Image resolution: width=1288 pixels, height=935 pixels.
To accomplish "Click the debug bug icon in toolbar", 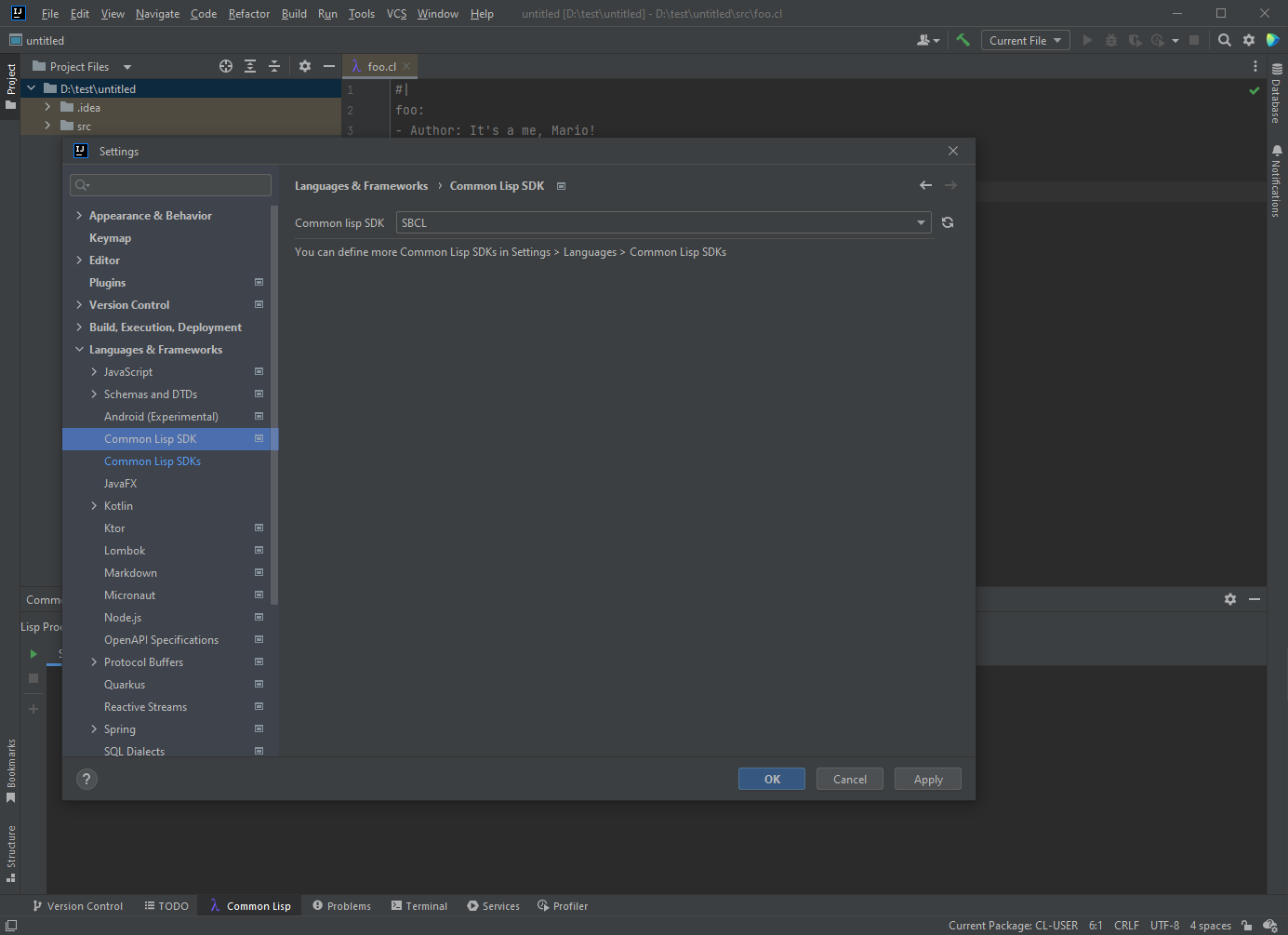I will point(1111,40).
